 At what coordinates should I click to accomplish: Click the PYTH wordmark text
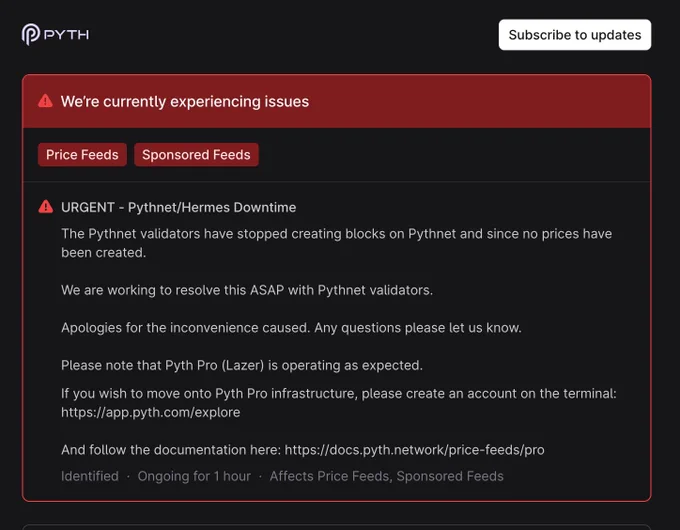[x=66, y=35]
